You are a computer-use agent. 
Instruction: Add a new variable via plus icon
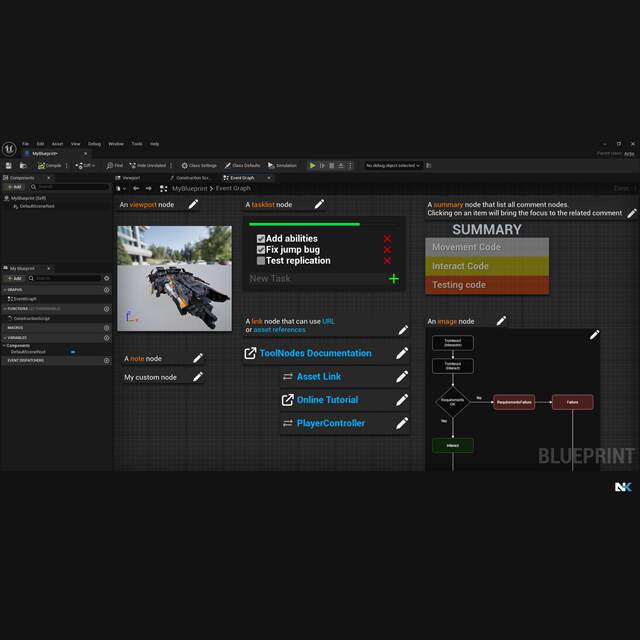pyautogui.click(x=107, y=338)
